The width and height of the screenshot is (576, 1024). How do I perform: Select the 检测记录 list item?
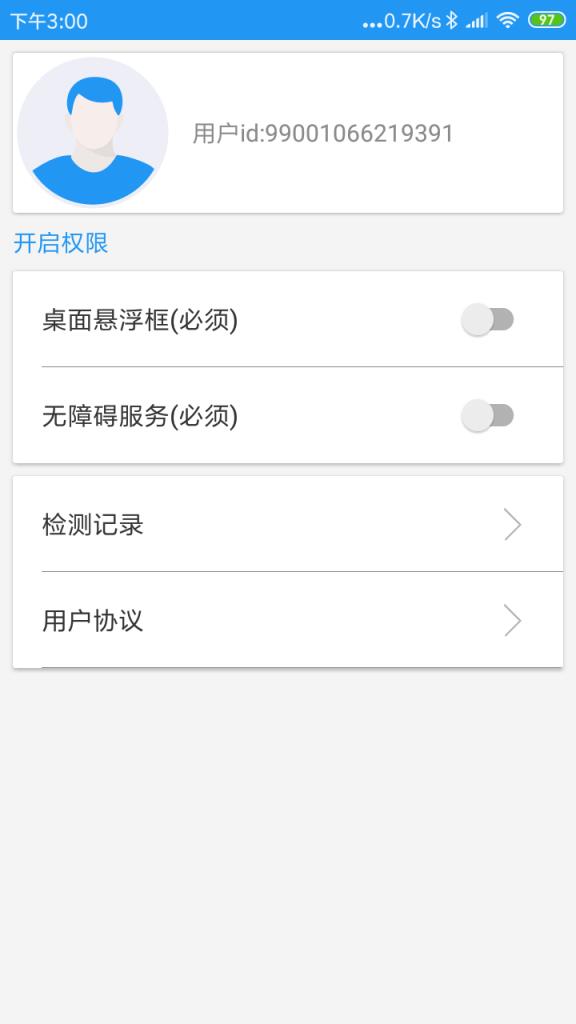pyautogui.click(x=287, y=524)
